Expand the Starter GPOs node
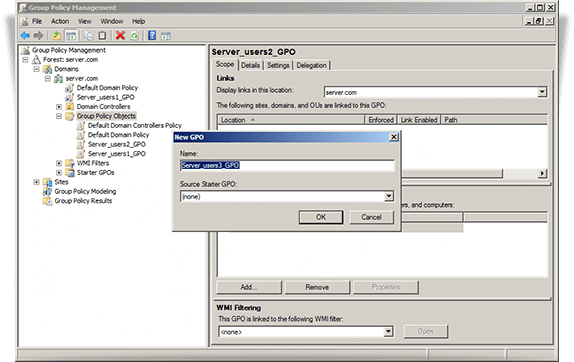The height and width of the screenshot is (362, 574). (59, 172)
